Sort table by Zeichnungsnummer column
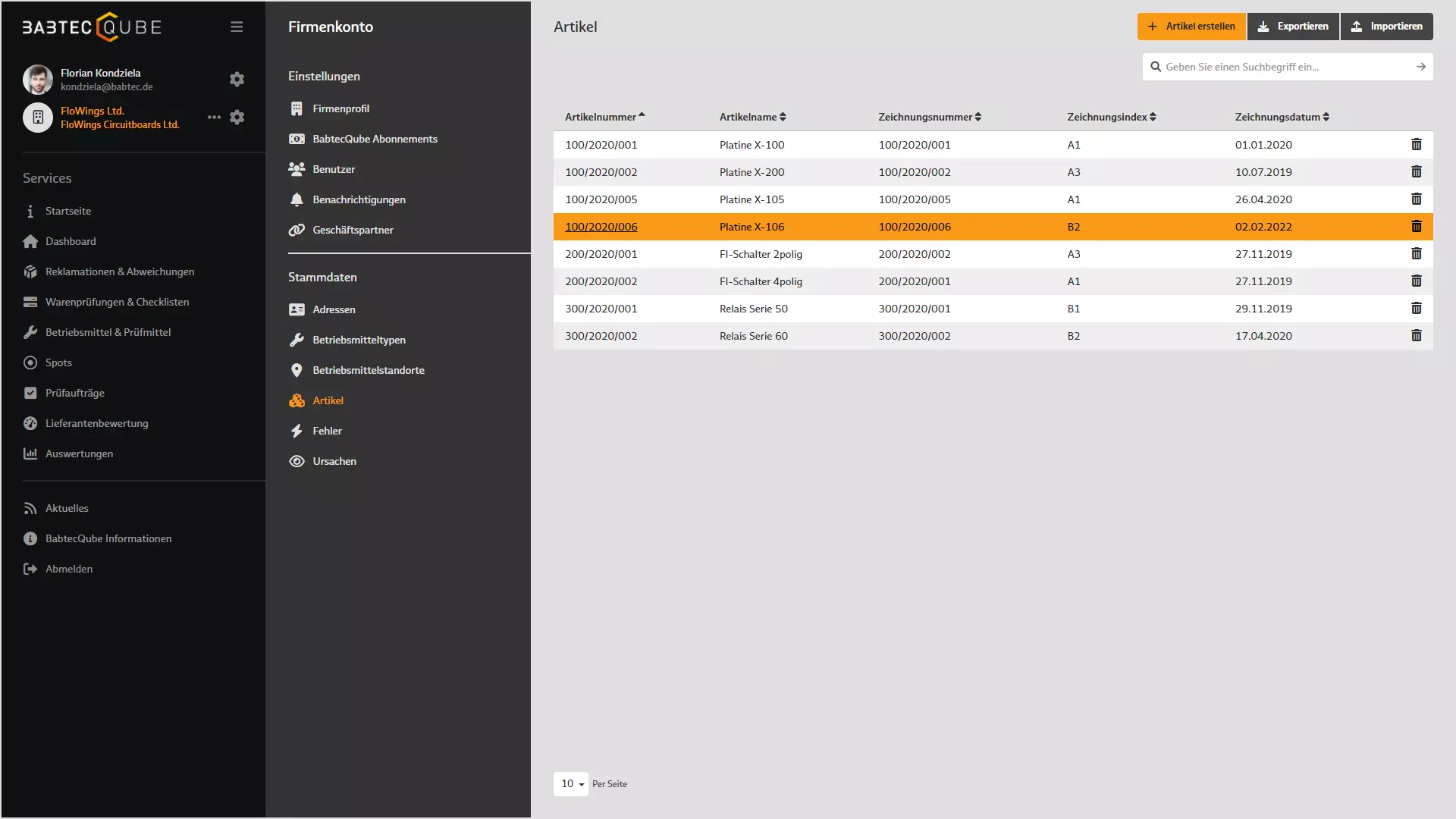The width and height of the screenshot is (1456, 819). click(930, 117)
